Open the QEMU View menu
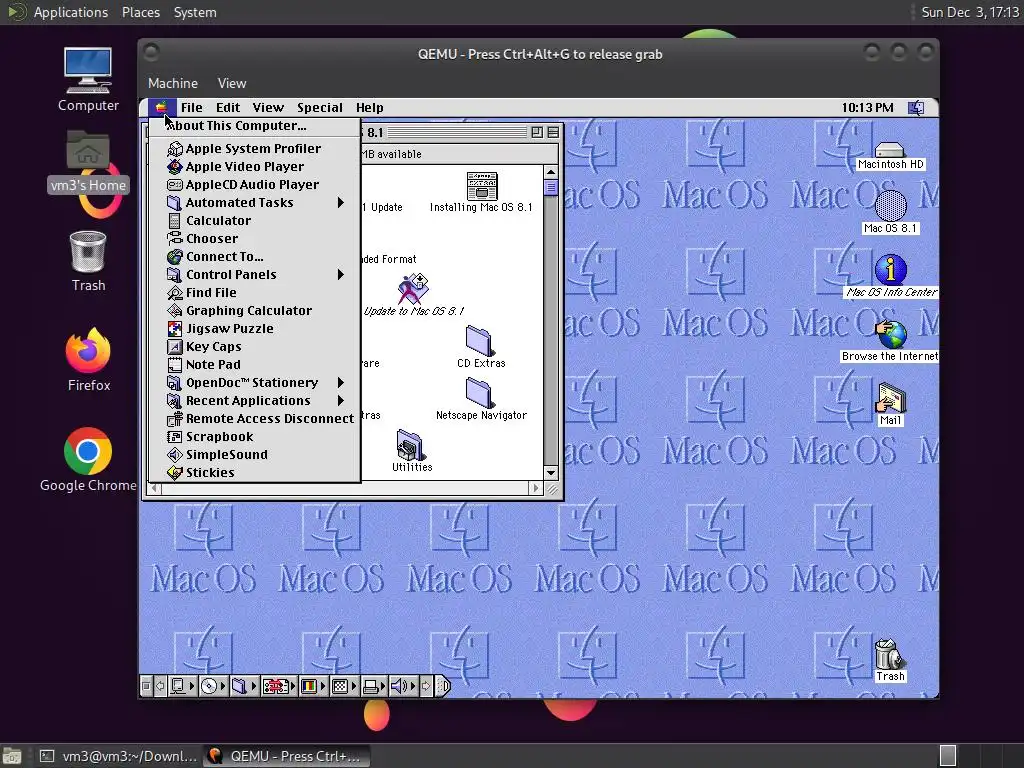 (232, 83)
